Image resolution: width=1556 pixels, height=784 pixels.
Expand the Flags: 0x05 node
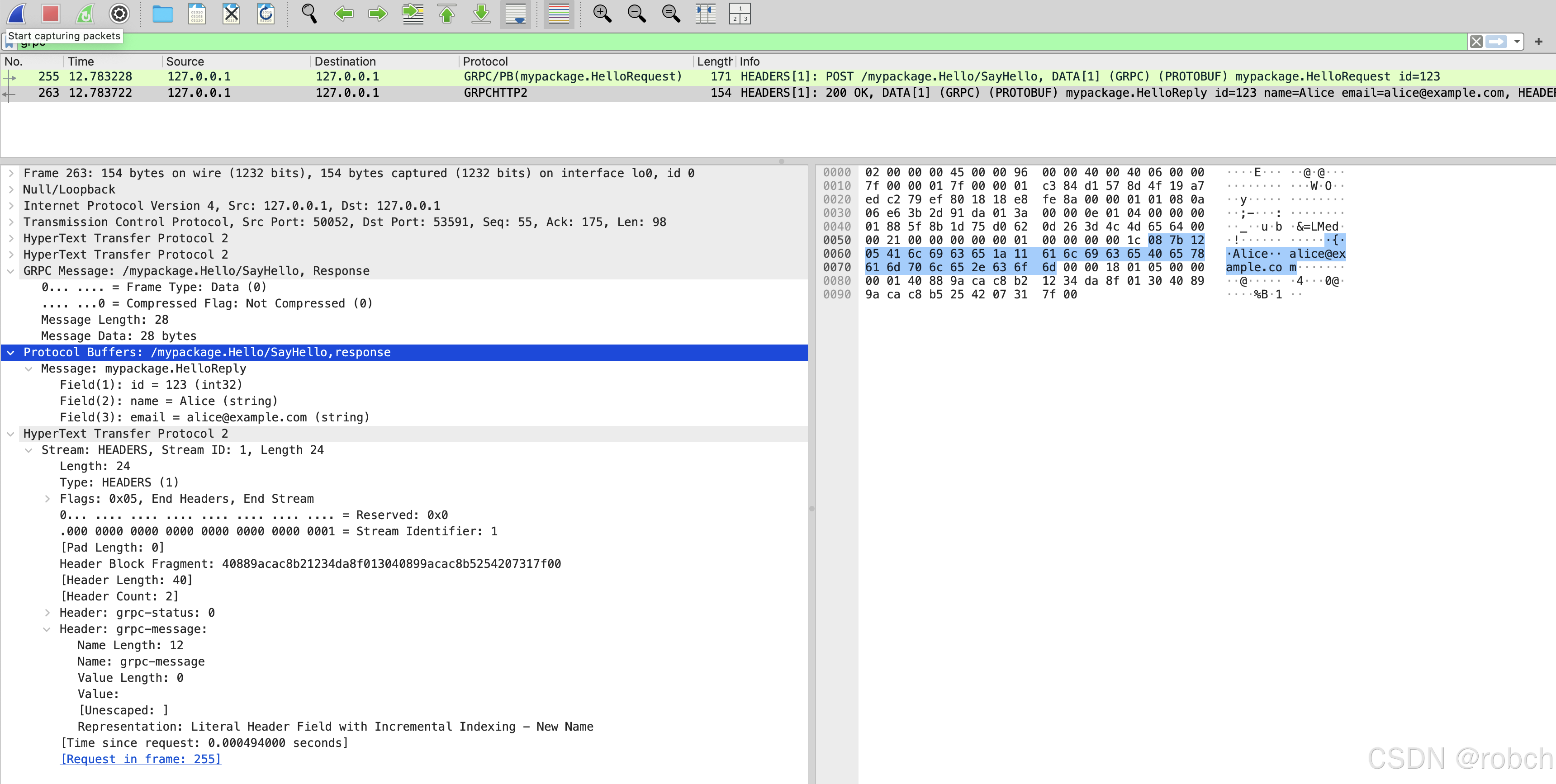coord(47,499)
